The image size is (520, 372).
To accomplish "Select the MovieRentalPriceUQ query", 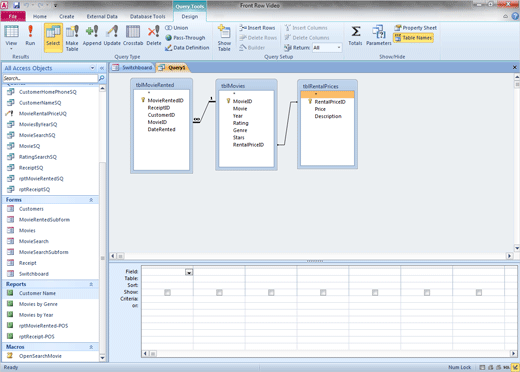I will (x=43, y=114).
